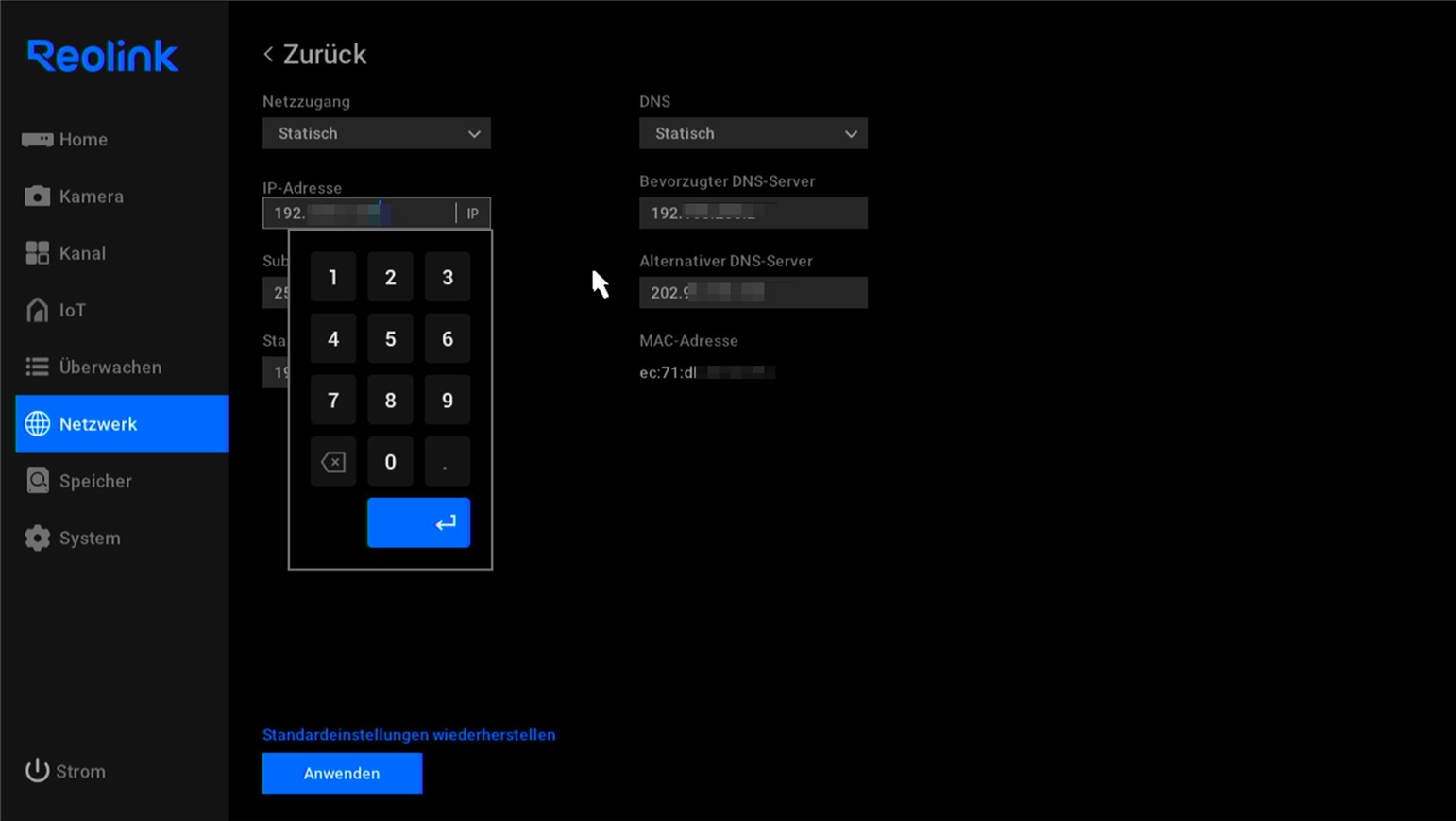Tap the 2 key on keypad
1456x821 pixels.
click(390, 277)
